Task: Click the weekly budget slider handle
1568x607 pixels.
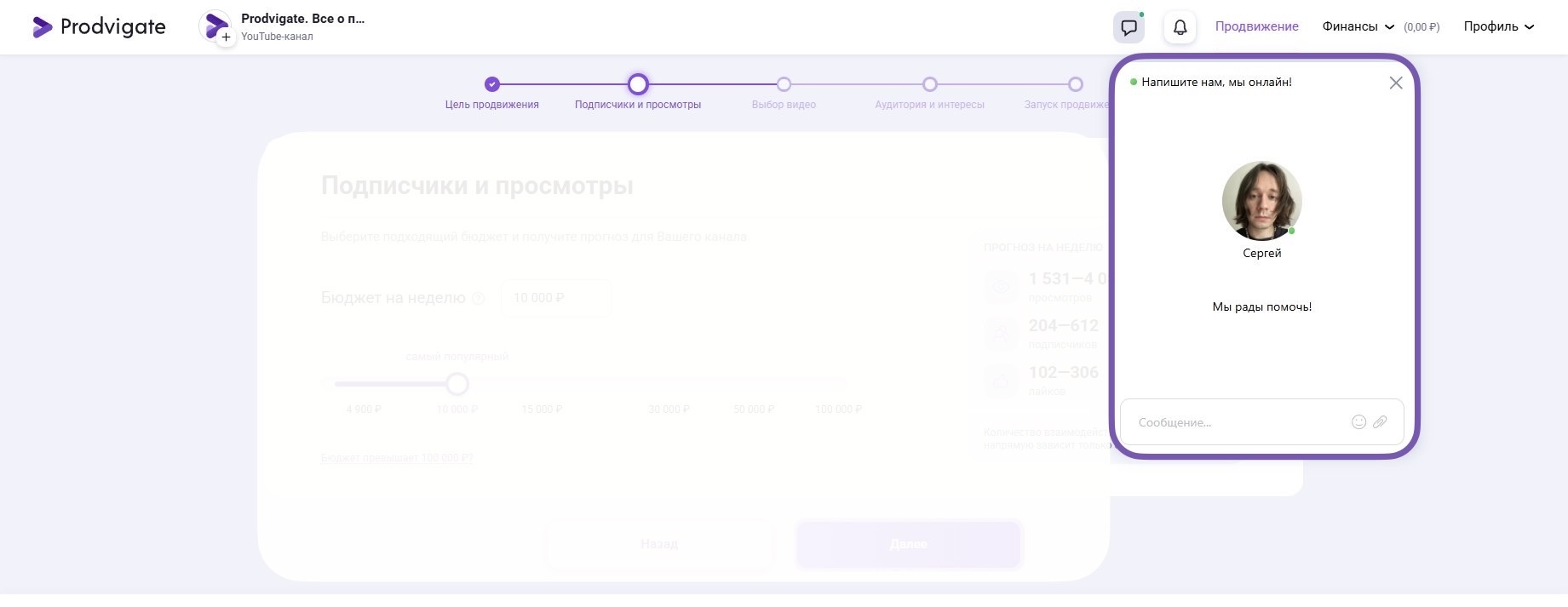Action: tap(457, 384)
